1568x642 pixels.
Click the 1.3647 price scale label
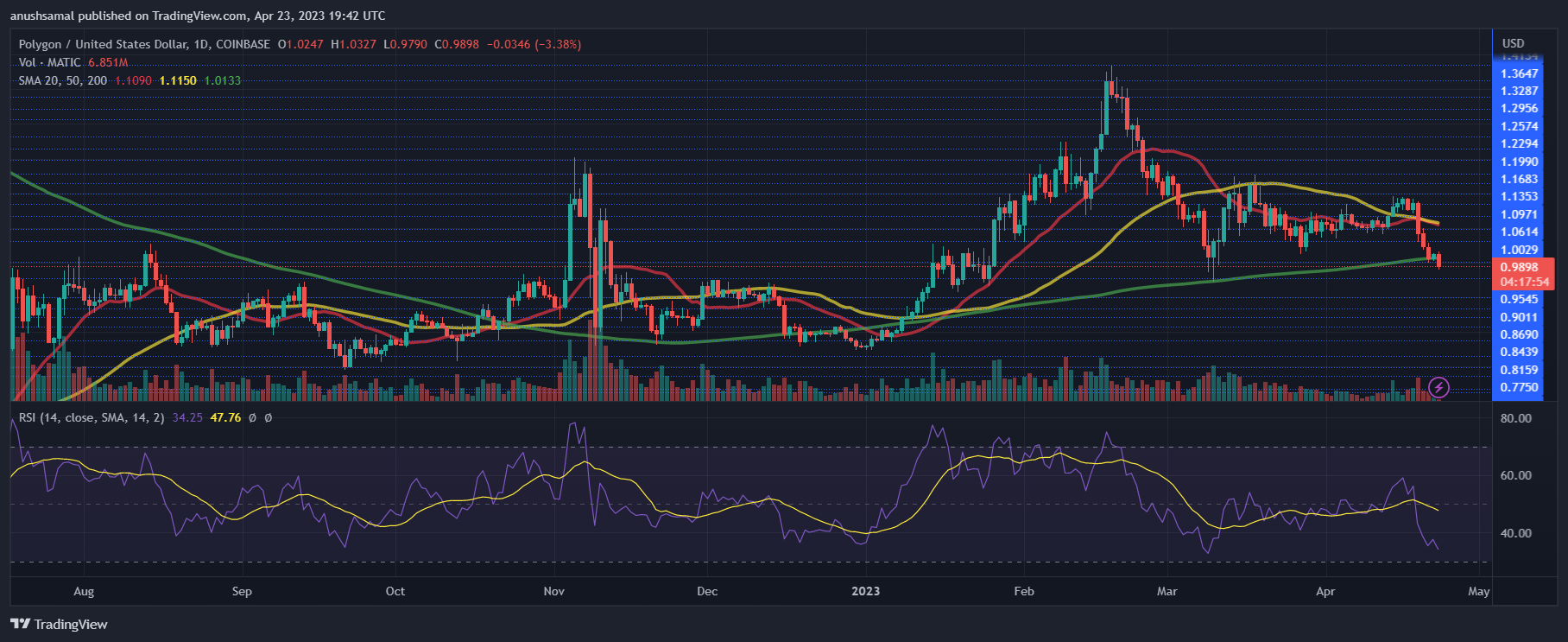1519,73
